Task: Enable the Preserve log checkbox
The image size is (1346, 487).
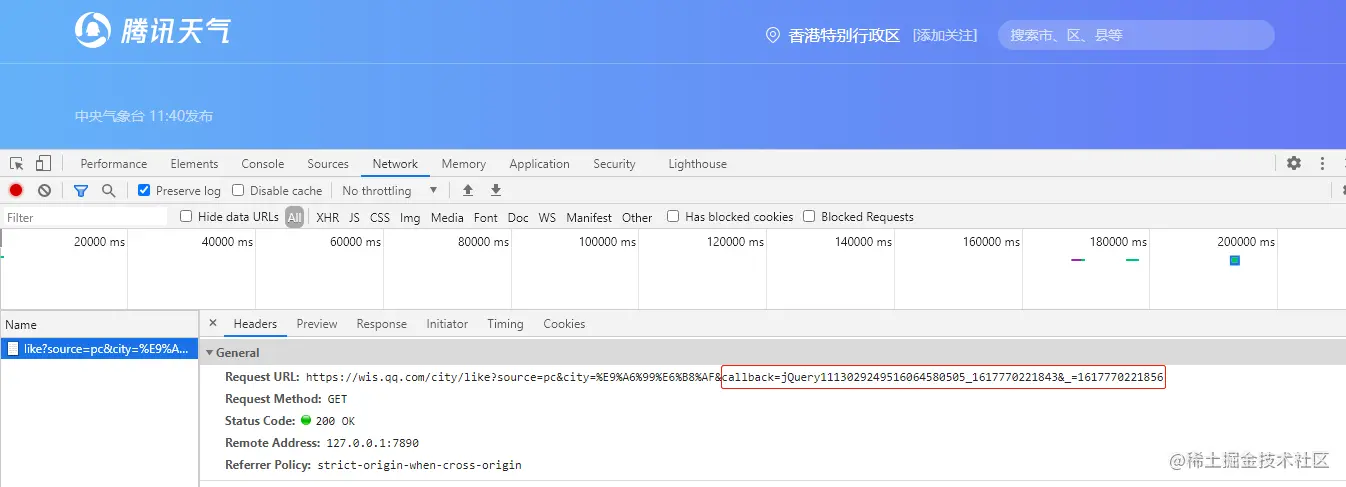Action: [x=144, y=190]
